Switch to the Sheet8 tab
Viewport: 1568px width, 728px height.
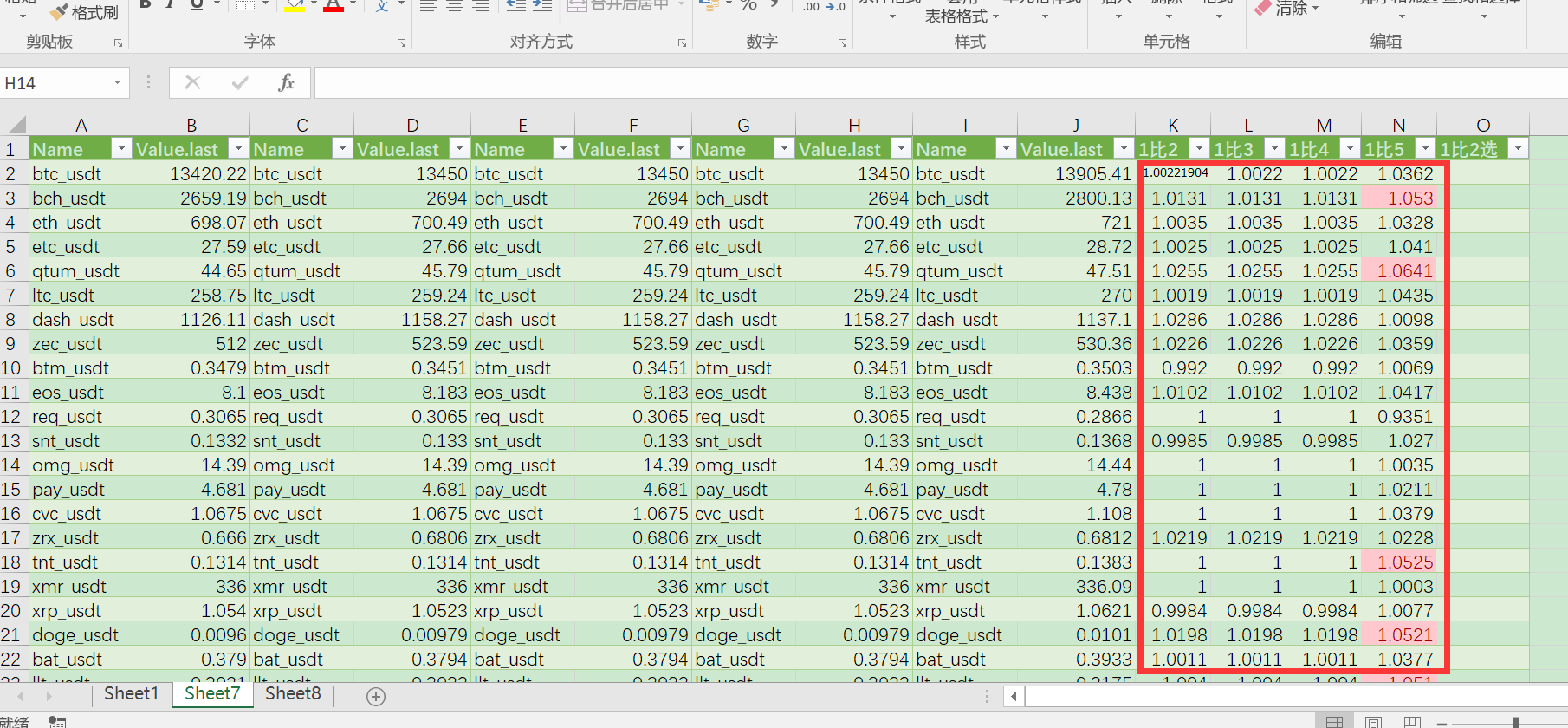click(293, 693)
